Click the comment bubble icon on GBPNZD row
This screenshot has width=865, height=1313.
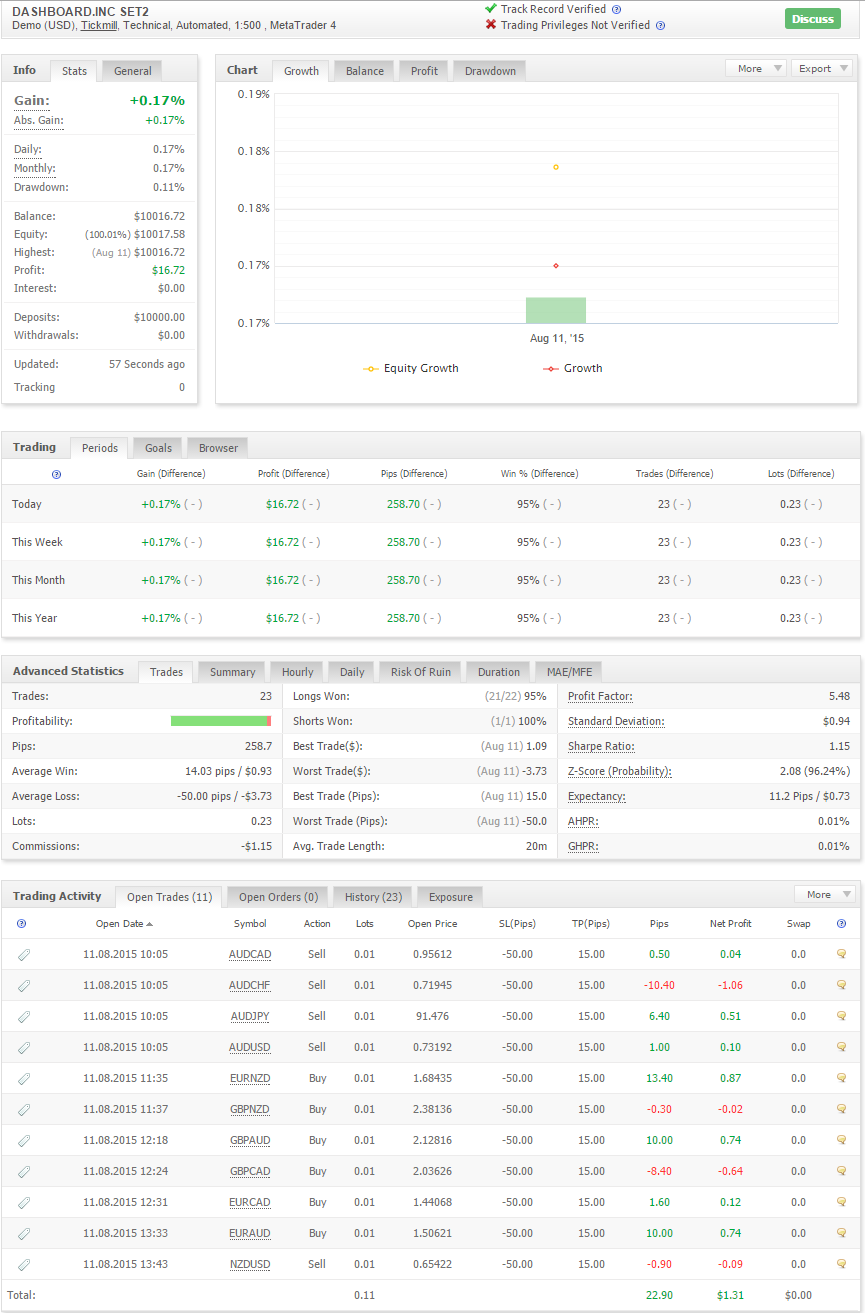click(841, 1109)
